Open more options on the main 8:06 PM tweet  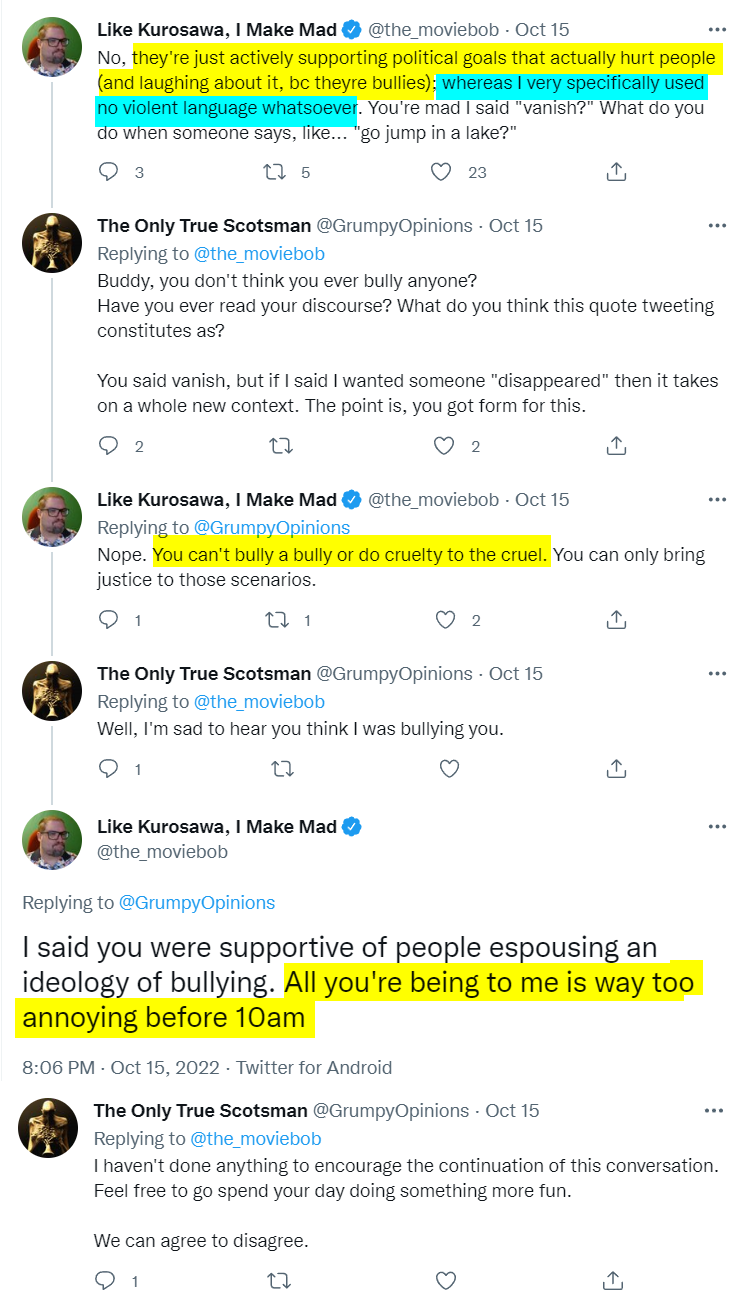tap(717, 827)
